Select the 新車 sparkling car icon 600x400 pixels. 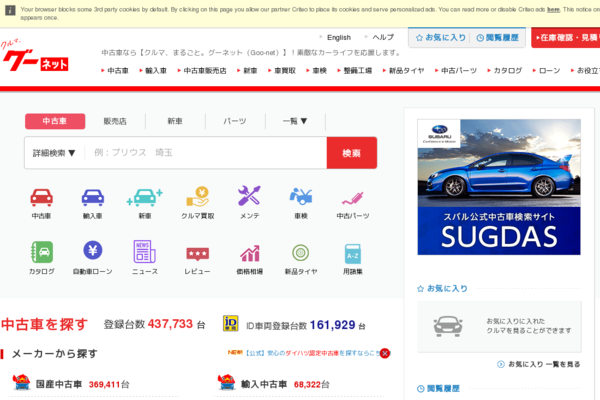click(x=145, y=197)
